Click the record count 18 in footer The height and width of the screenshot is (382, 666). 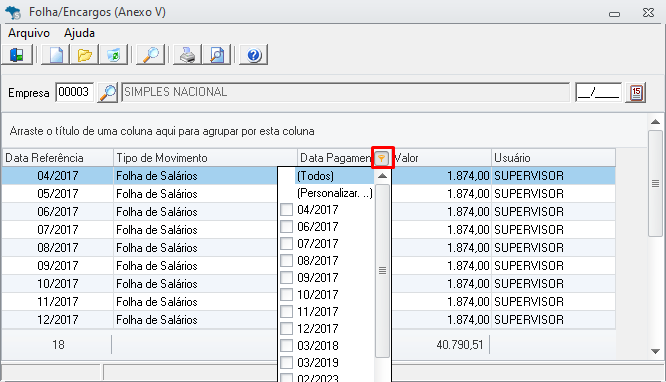(58, 345)
